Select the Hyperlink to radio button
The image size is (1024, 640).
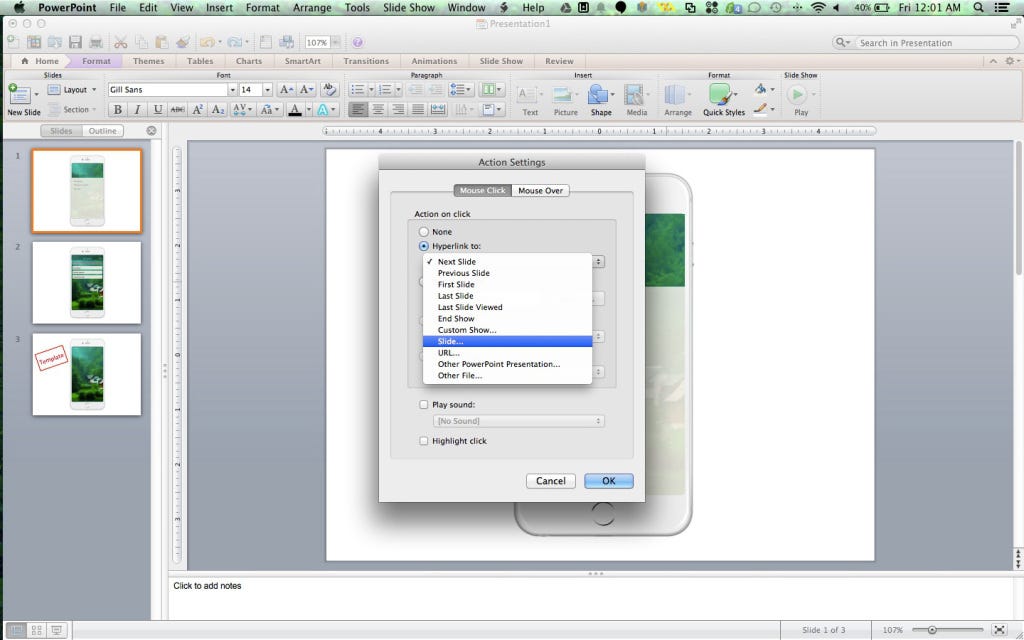point(424,246)
